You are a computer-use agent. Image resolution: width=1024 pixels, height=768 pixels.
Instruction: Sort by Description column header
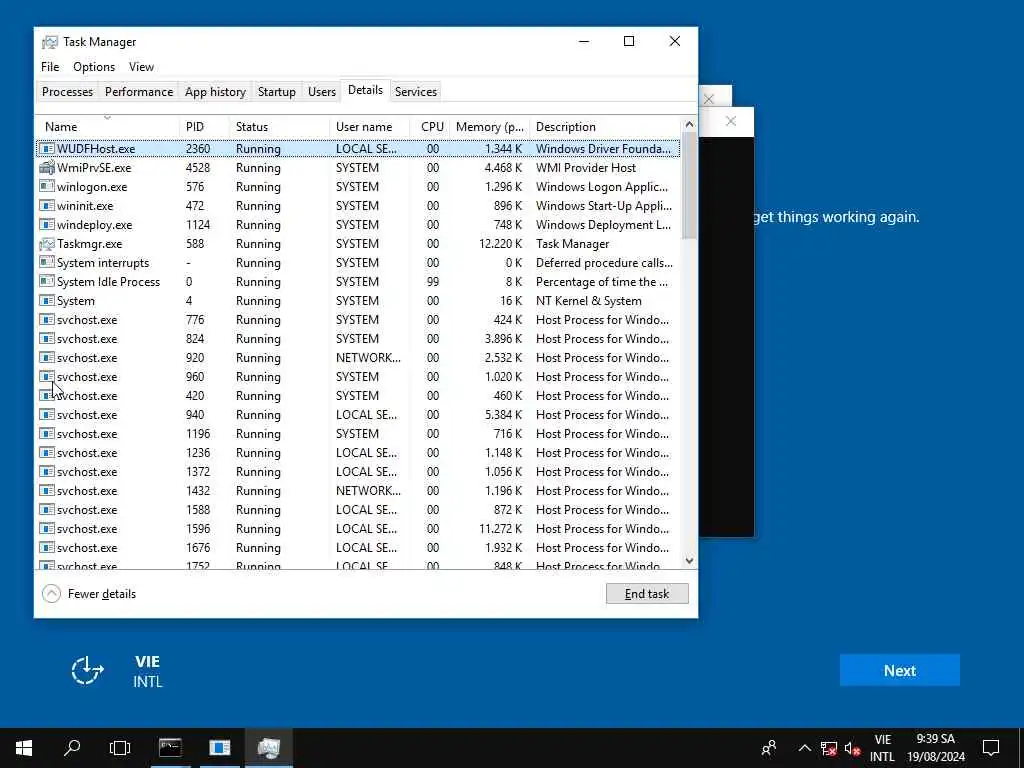click(605, 127)
